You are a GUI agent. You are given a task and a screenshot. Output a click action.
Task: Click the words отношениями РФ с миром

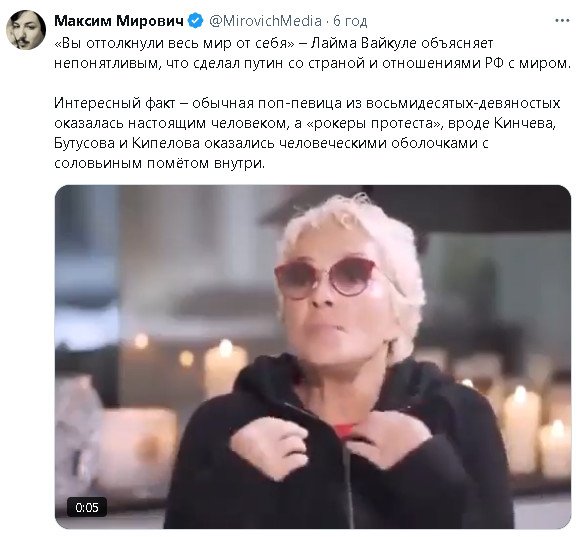coord(476,63)
